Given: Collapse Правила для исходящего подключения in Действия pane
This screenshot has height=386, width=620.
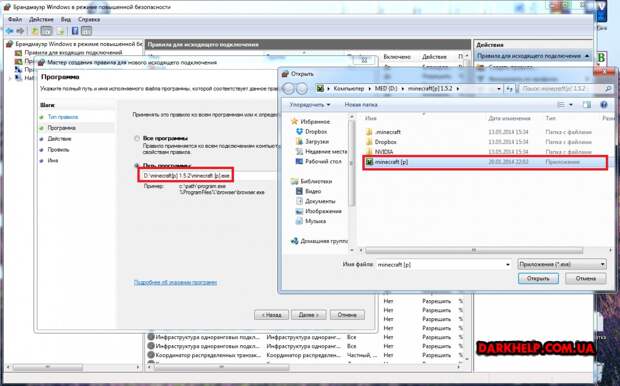Looking at the screenshot, I should point(587,56).
